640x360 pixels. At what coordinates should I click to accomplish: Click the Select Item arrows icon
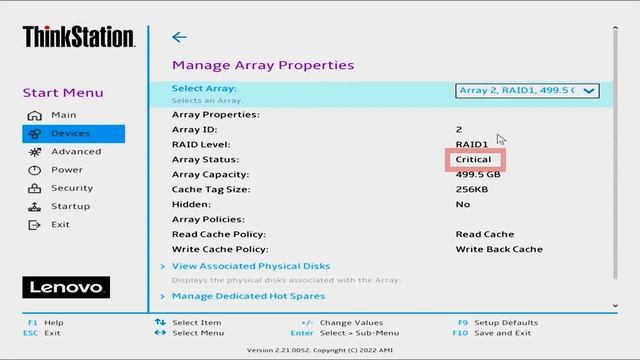click(x=160, y=322)
